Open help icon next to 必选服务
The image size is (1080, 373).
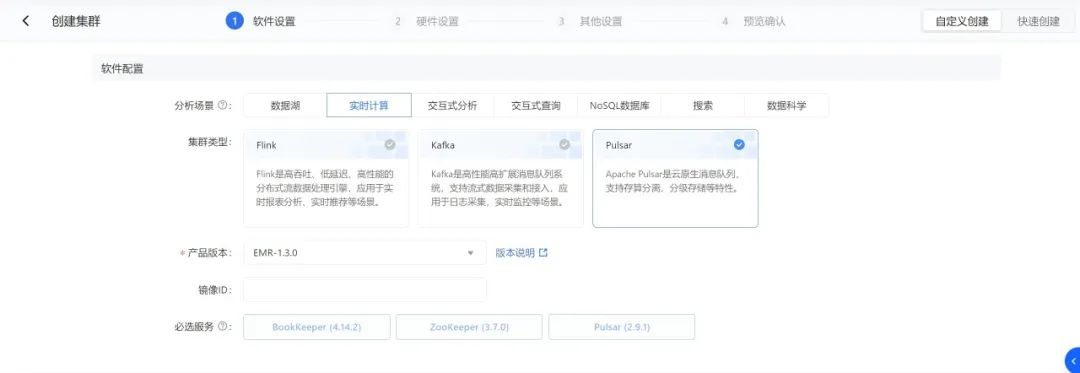click(x=222, y=327)
